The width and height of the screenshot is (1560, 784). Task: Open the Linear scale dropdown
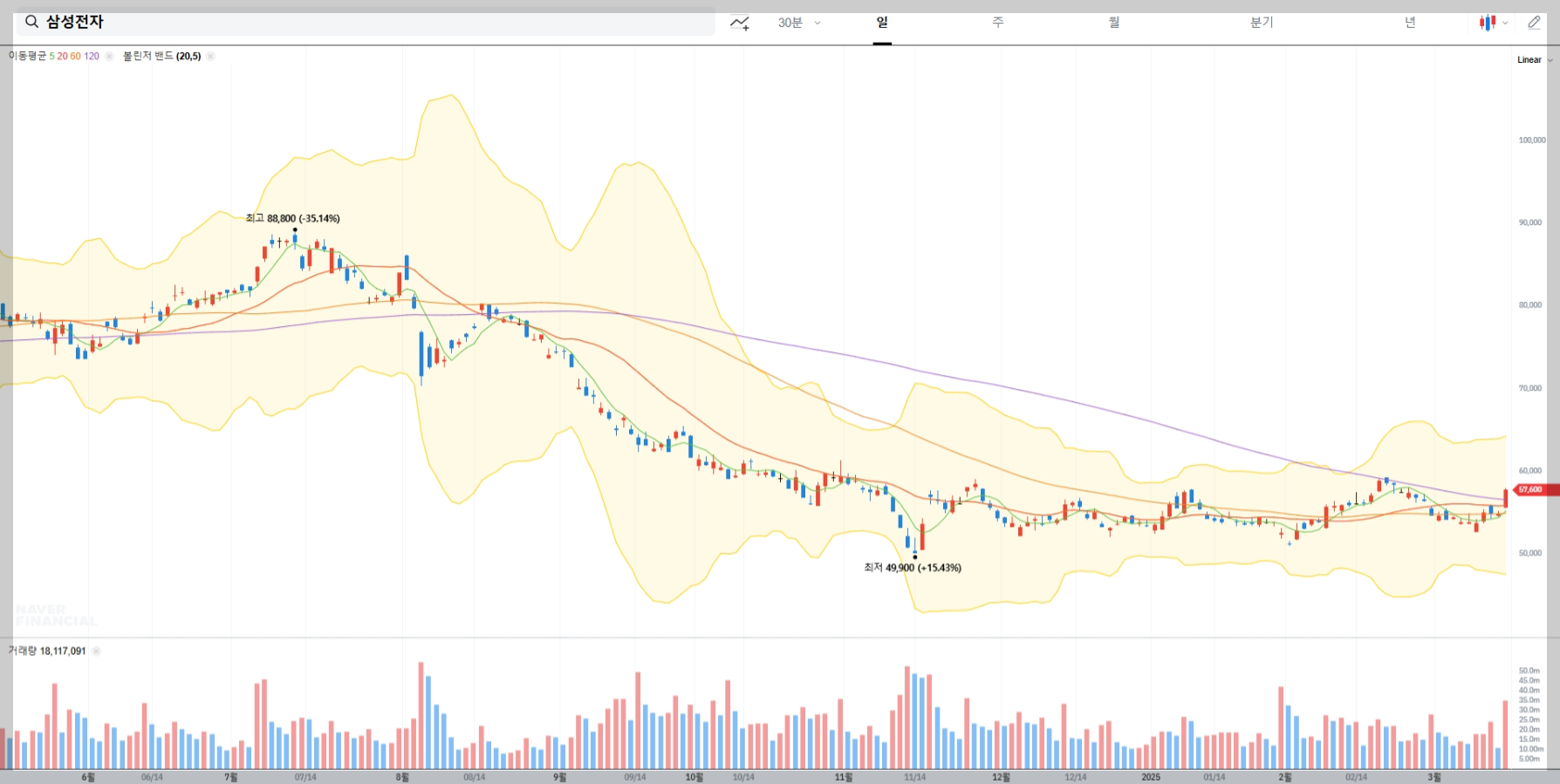tap(1535, 60)
